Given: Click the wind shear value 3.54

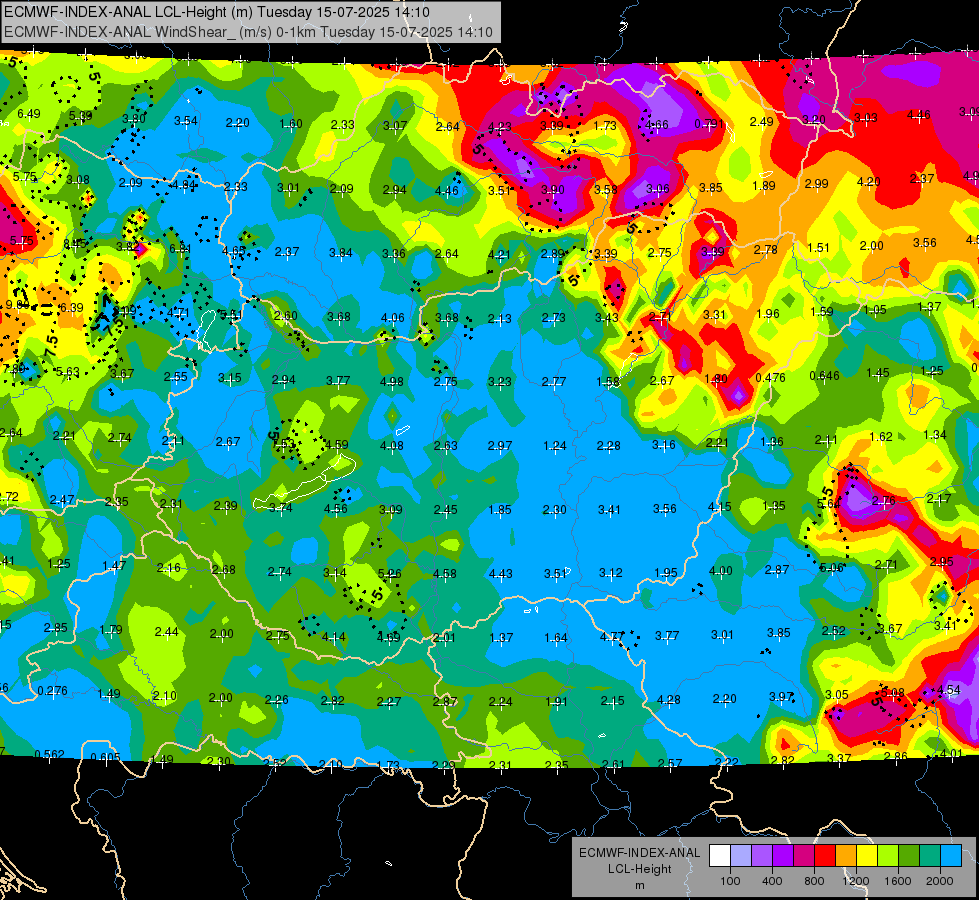Looking at the screenshot, I should (x=185, y=121).
